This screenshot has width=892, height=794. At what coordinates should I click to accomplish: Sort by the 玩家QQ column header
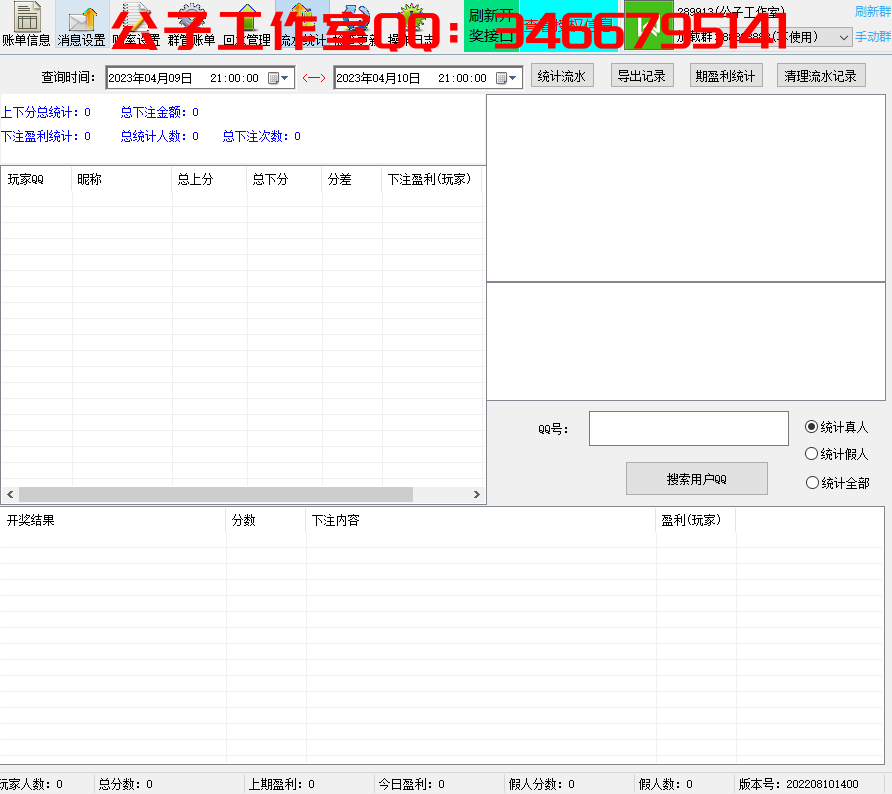point(36,179)
